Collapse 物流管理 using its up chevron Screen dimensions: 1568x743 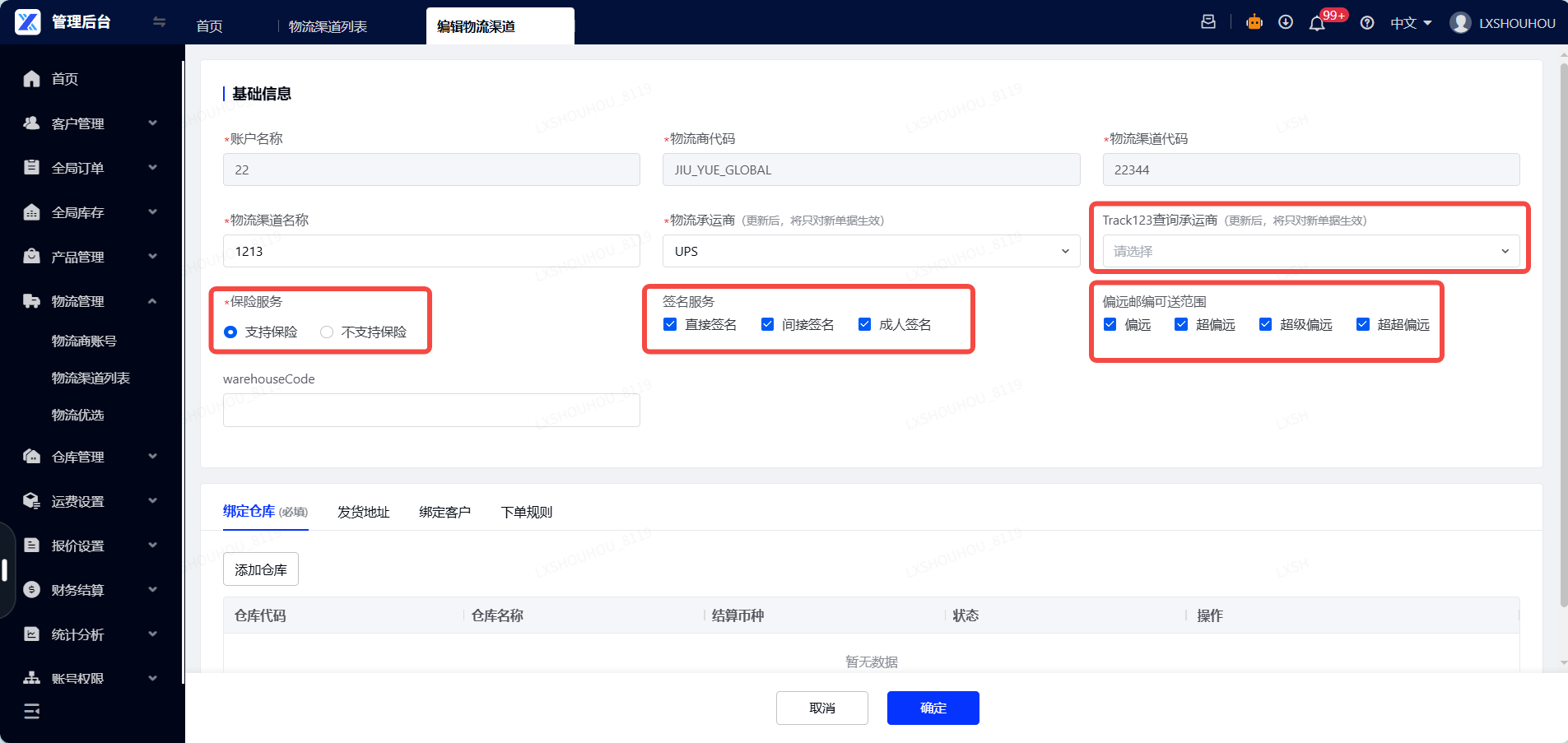[152, 301]
